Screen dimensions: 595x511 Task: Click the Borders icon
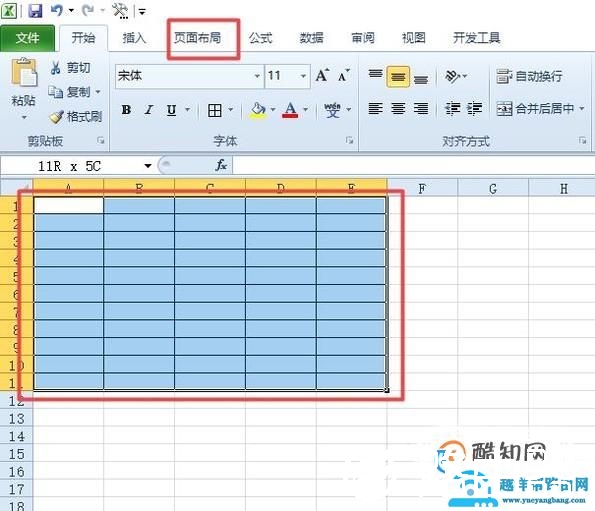215,110
